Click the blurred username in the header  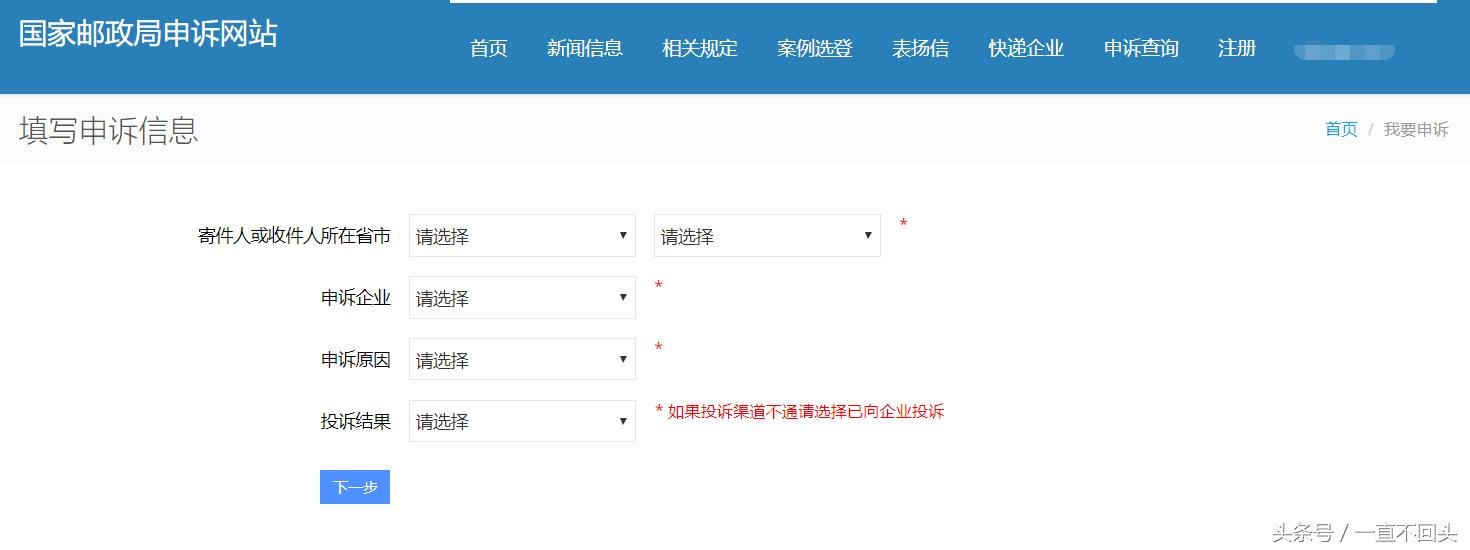tap(1344, 52)
